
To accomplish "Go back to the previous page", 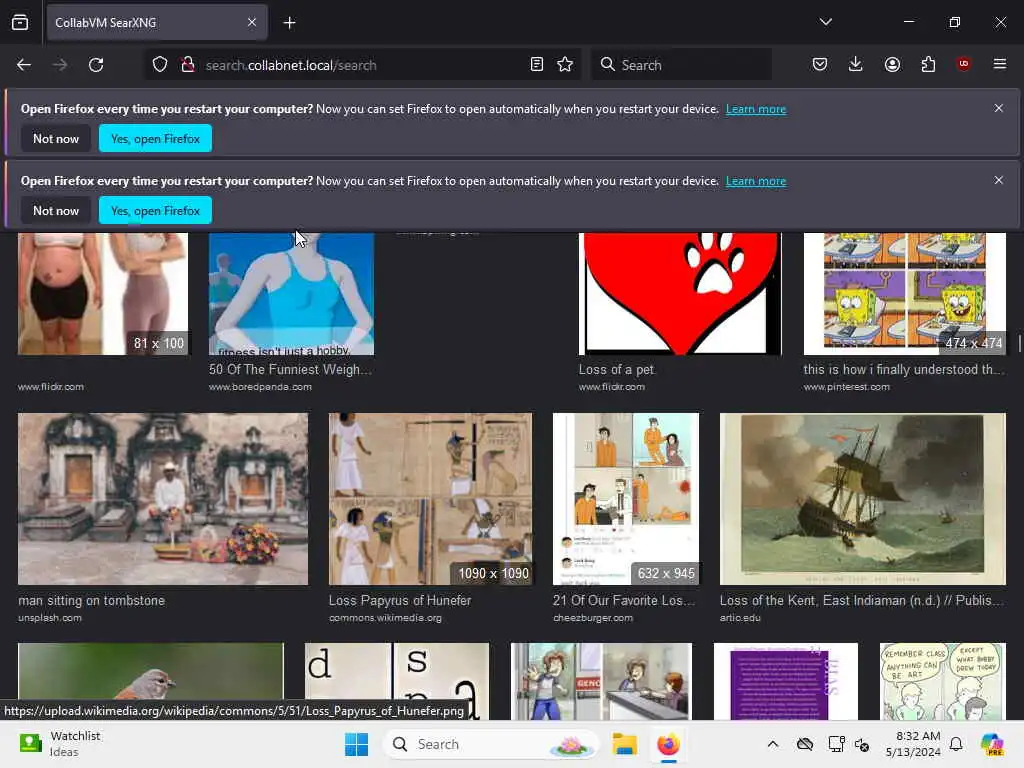I will tap(24, 65).
